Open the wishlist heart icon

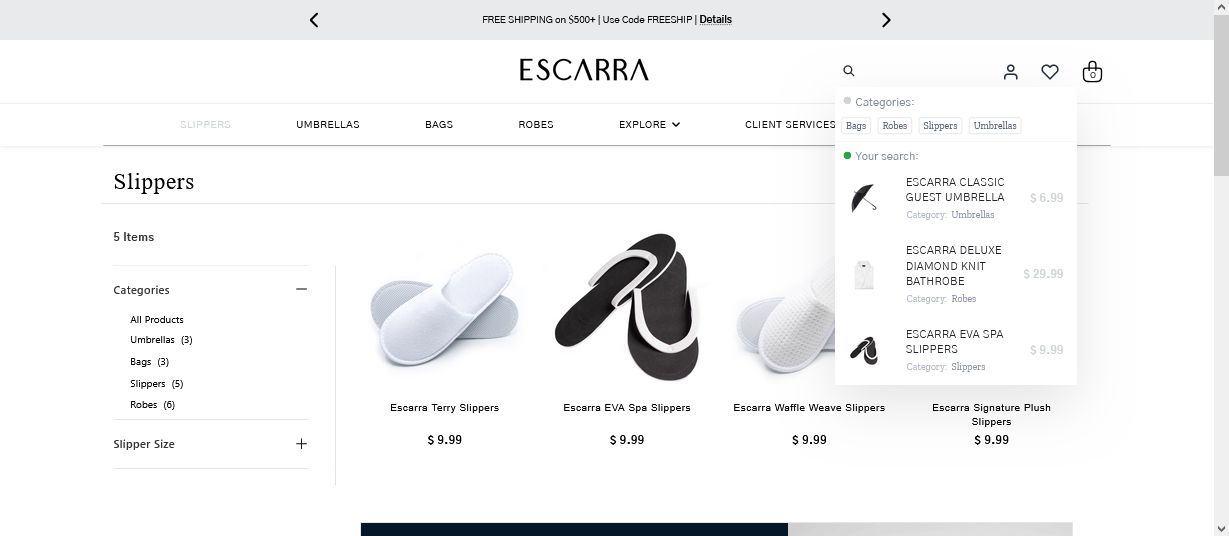(1050, 72)
